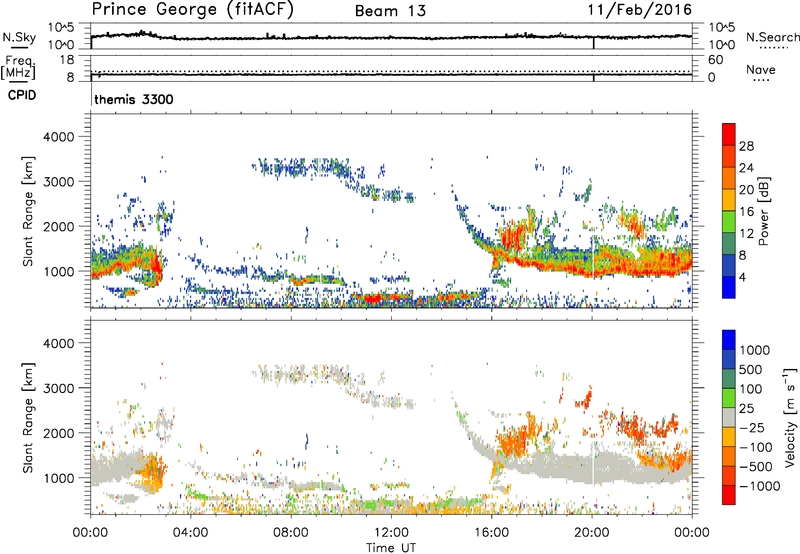Click the 'Slant Range [km]' label of the velocity panel

point(28,418)
